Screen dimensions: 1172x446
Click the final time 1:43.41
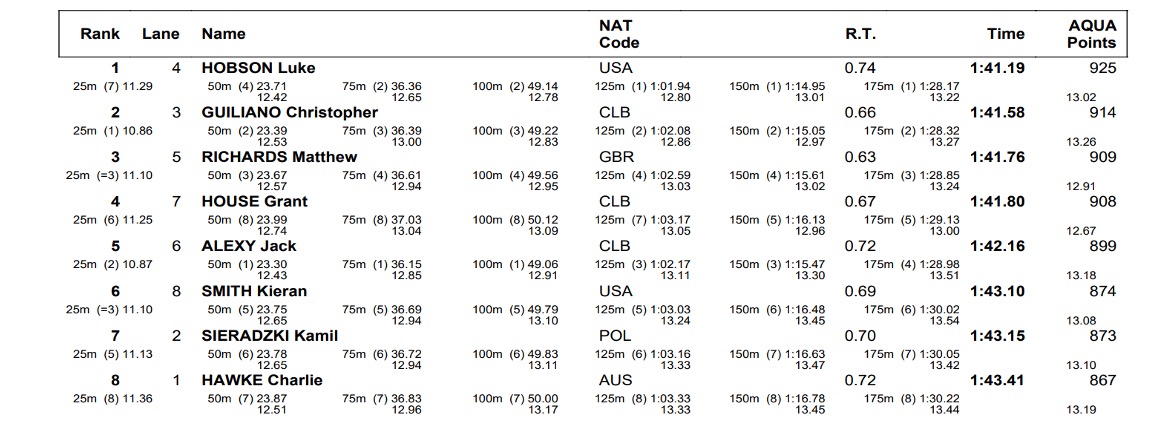[x=997, y=380]
